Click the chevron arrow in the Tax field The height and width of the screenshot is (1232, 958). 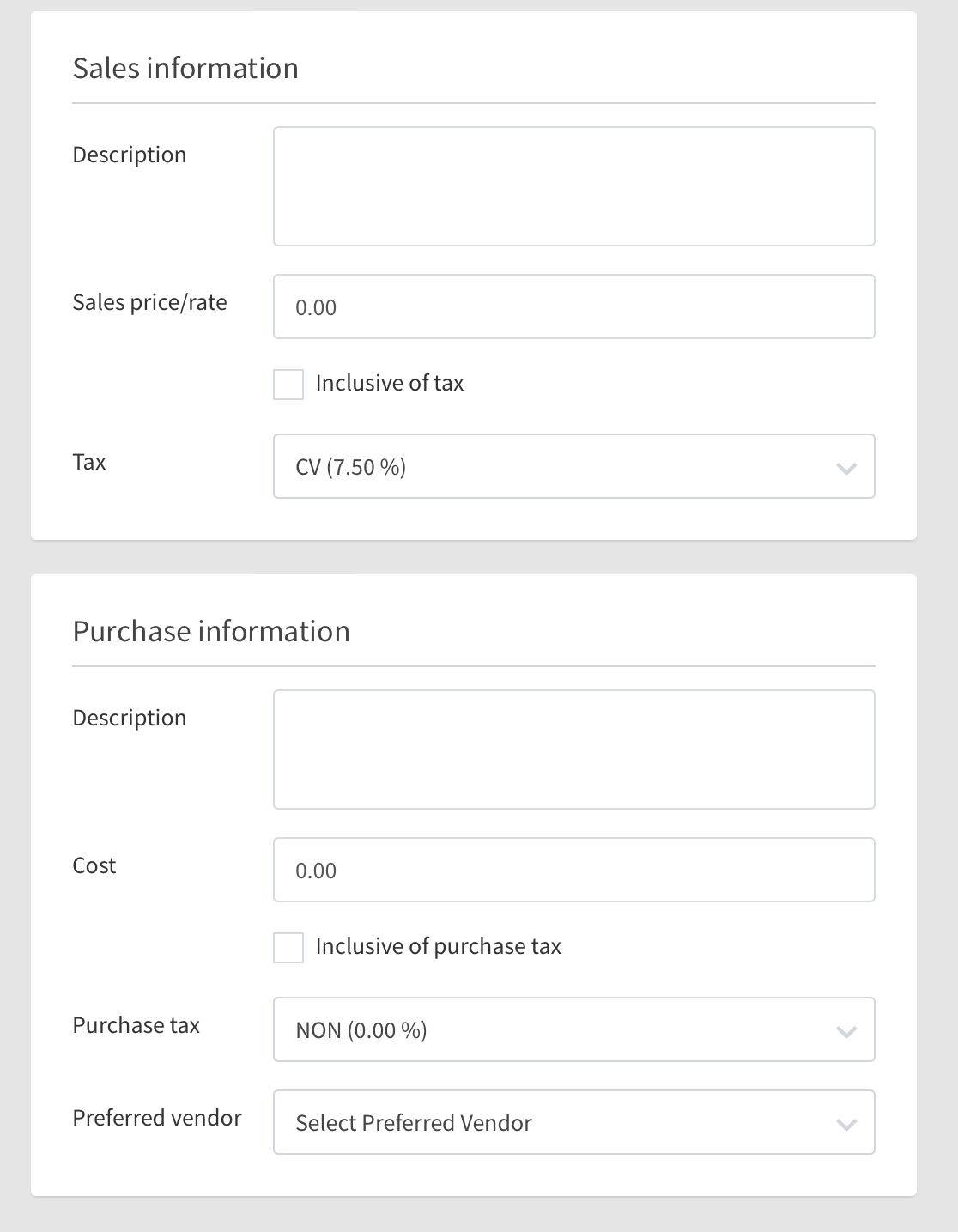[846, 468]
